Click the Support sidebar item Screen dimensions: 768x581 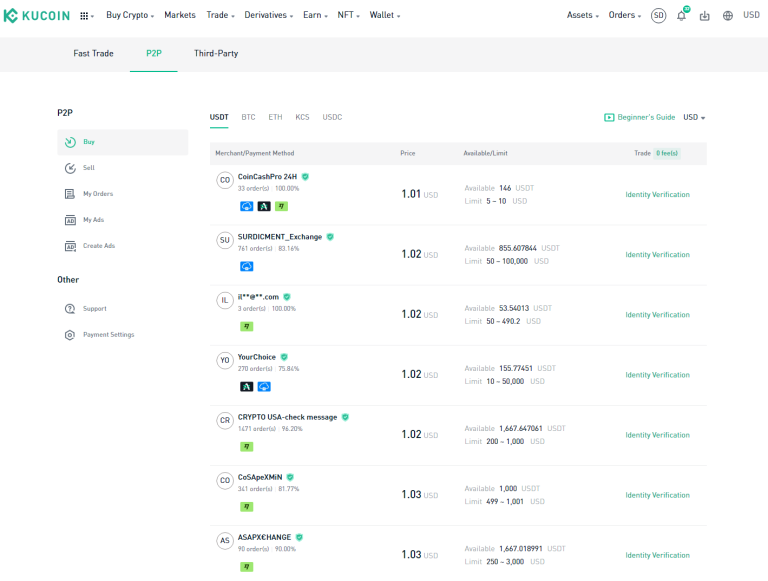(x=94, y=309)
